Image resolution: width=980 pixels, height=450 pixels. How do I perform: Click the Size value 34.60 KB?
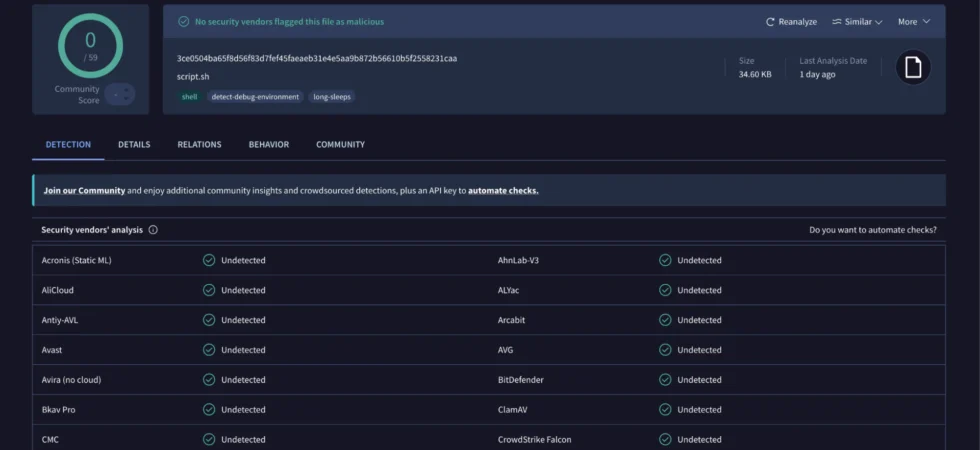[755, 74]
